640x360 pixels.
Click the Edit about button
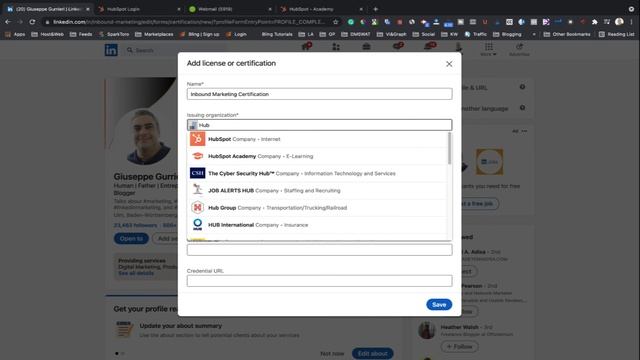[373, 353]
